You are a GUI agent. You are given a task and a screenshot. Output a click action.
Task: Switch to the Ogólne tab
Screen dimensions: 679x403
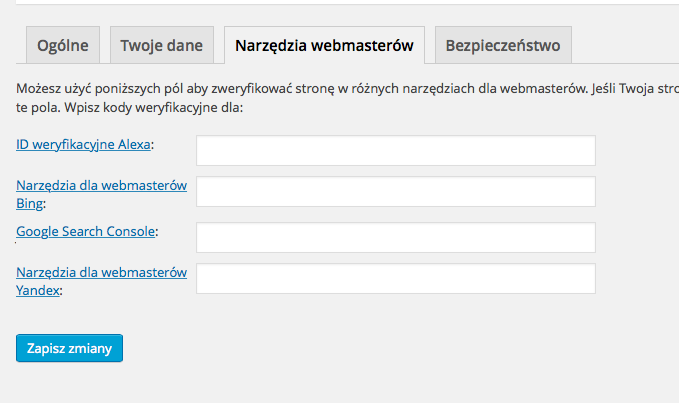[63, 45]
